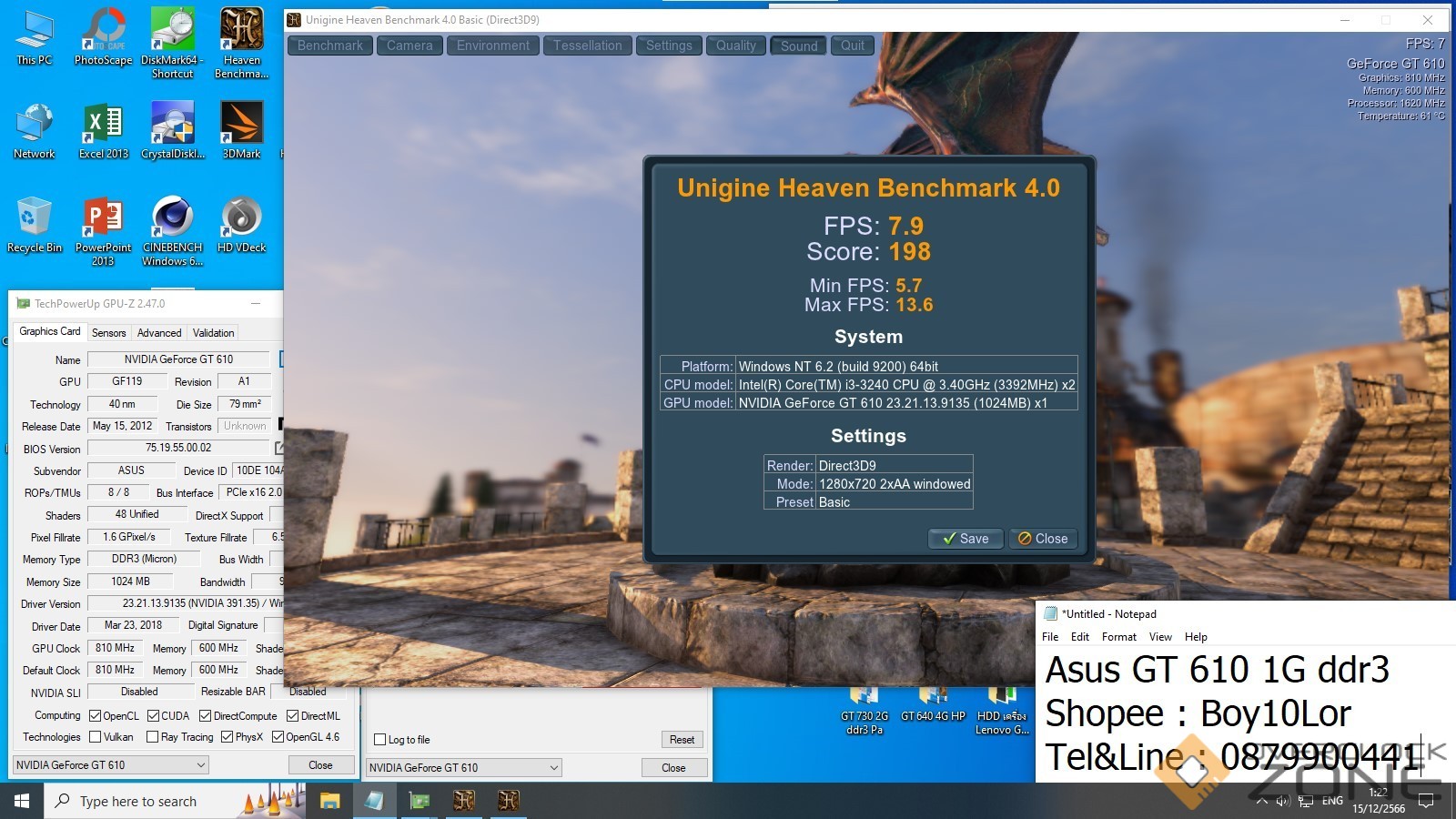The width and height of the screenshot is (1456, 819).
Task: Toggle the Heaven Sound button
Action: click(799, 45)
